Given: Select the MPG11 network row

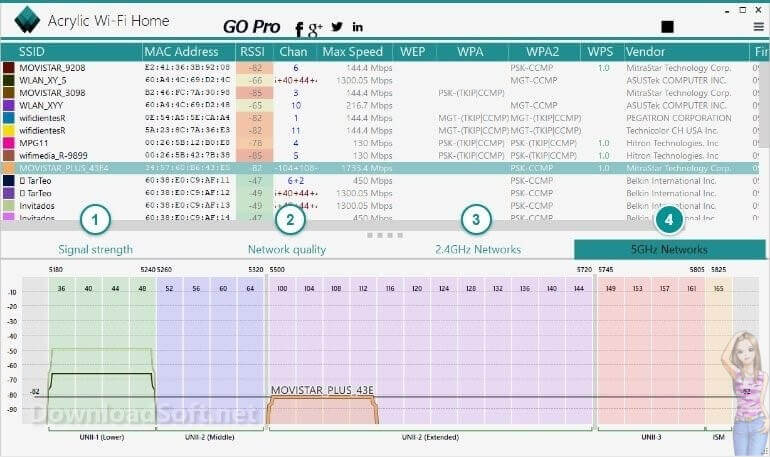Looking at the screenshot, I should coord(381,143).
